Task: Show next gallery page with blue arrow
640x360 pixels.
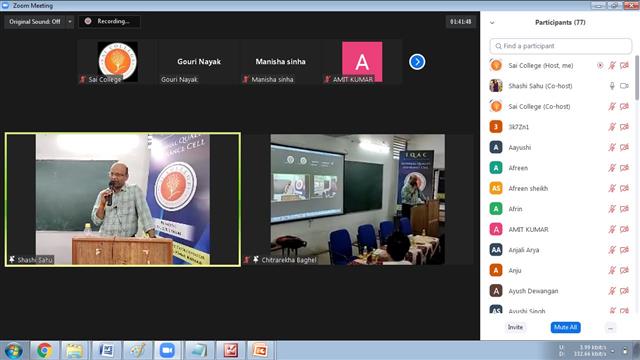Action: pyautogui.click(x=417, y=62)
